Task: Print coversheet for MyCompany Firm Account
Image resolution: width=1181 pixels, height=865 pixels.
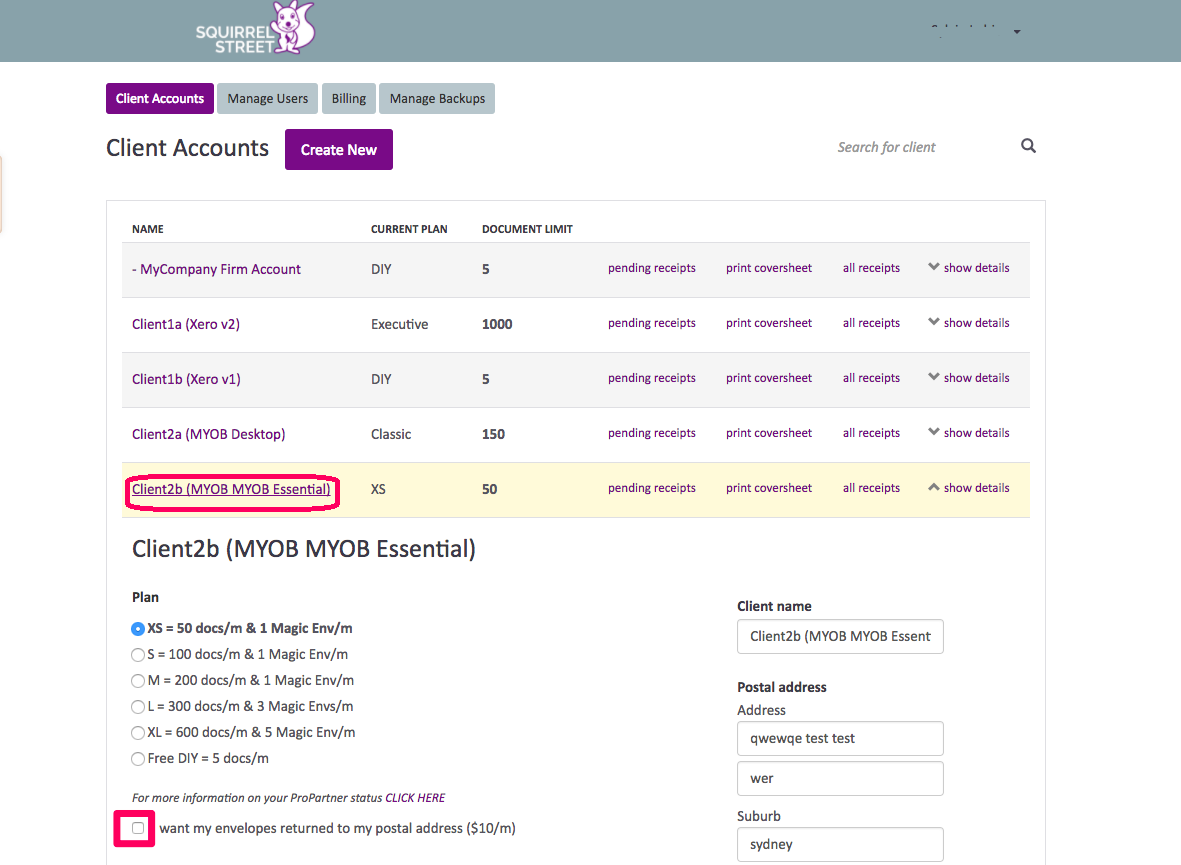Action: pyautogui.click(x=769, y=268)
